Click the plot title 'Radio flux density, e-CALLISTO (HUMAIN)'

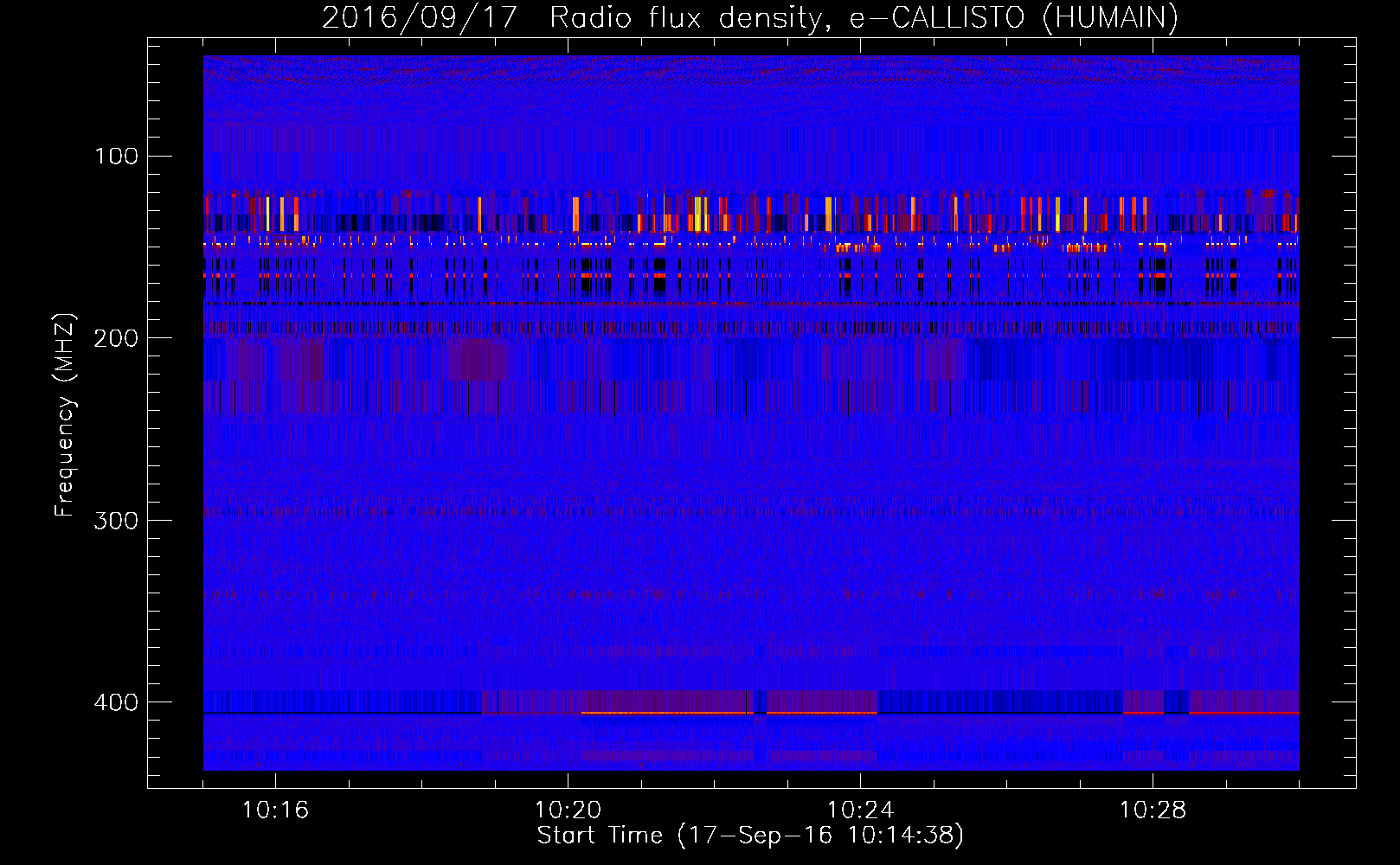click(864, 17)
